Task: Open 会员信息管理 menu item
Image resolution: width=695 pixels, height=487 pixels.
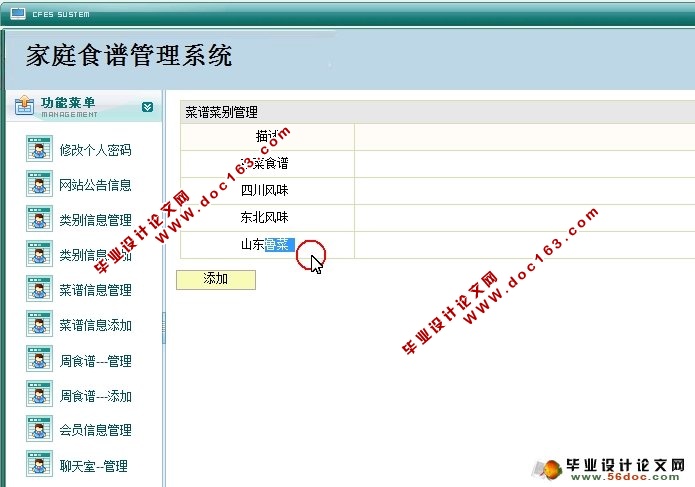Action: click(x=95, y=430)
